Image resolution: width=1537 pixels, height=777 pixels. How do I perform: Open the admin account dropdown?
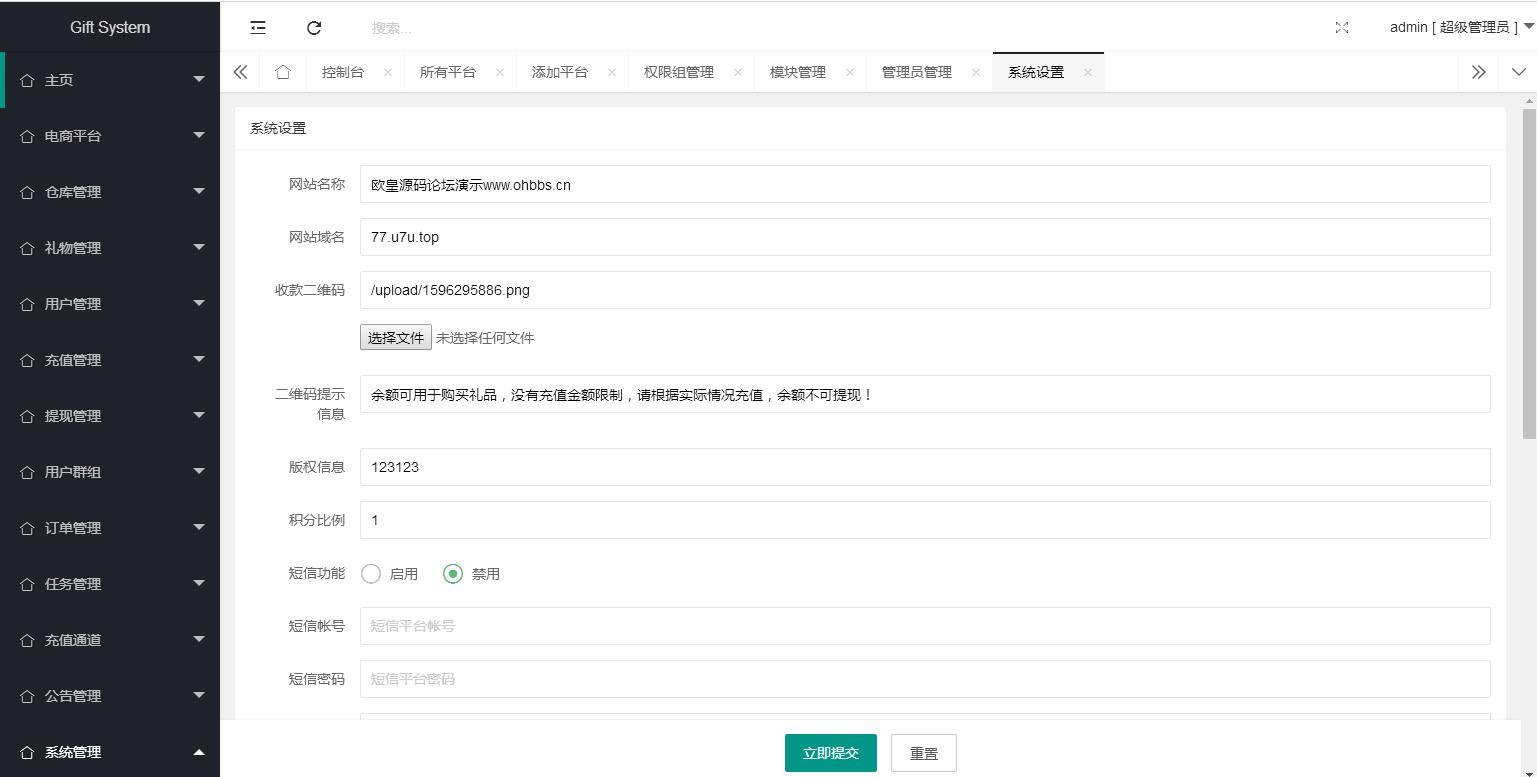(x=1454, y=27)
